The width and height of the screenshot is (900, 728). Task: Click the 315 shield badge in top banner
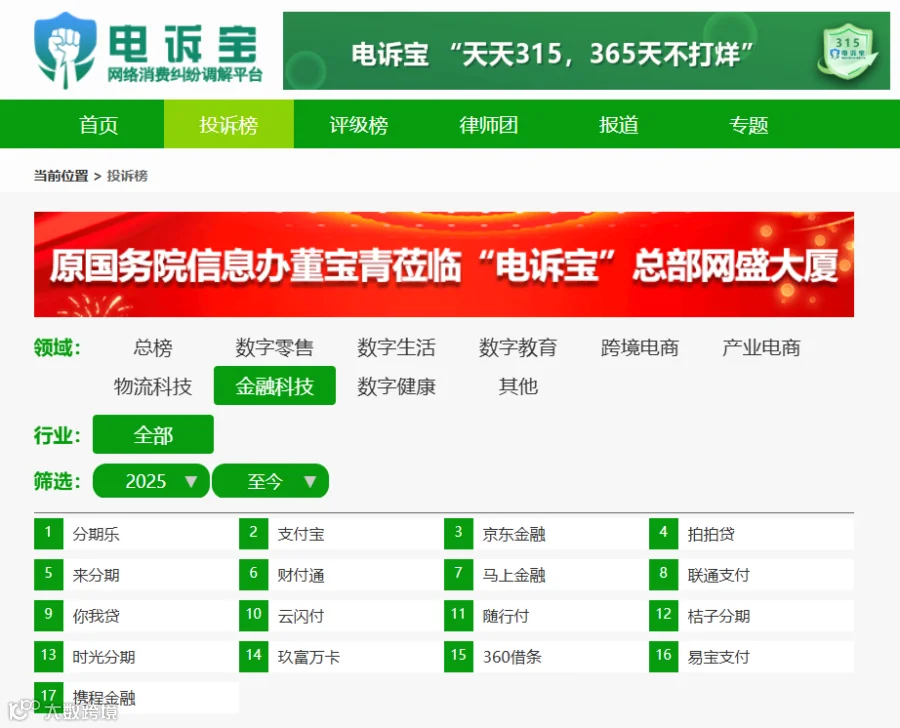[847, 53]
